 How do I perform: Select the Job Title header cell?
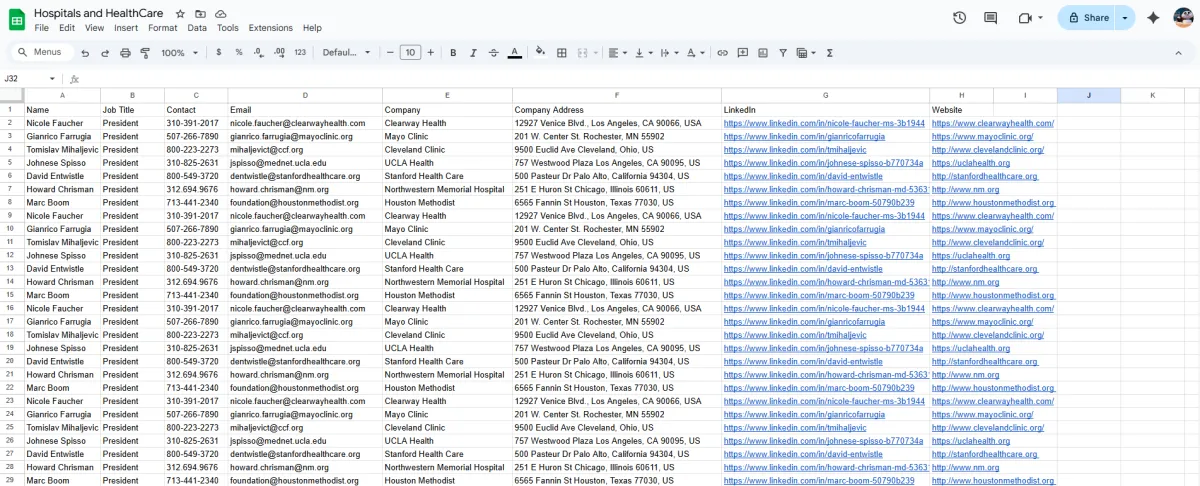tap(132, 109)
